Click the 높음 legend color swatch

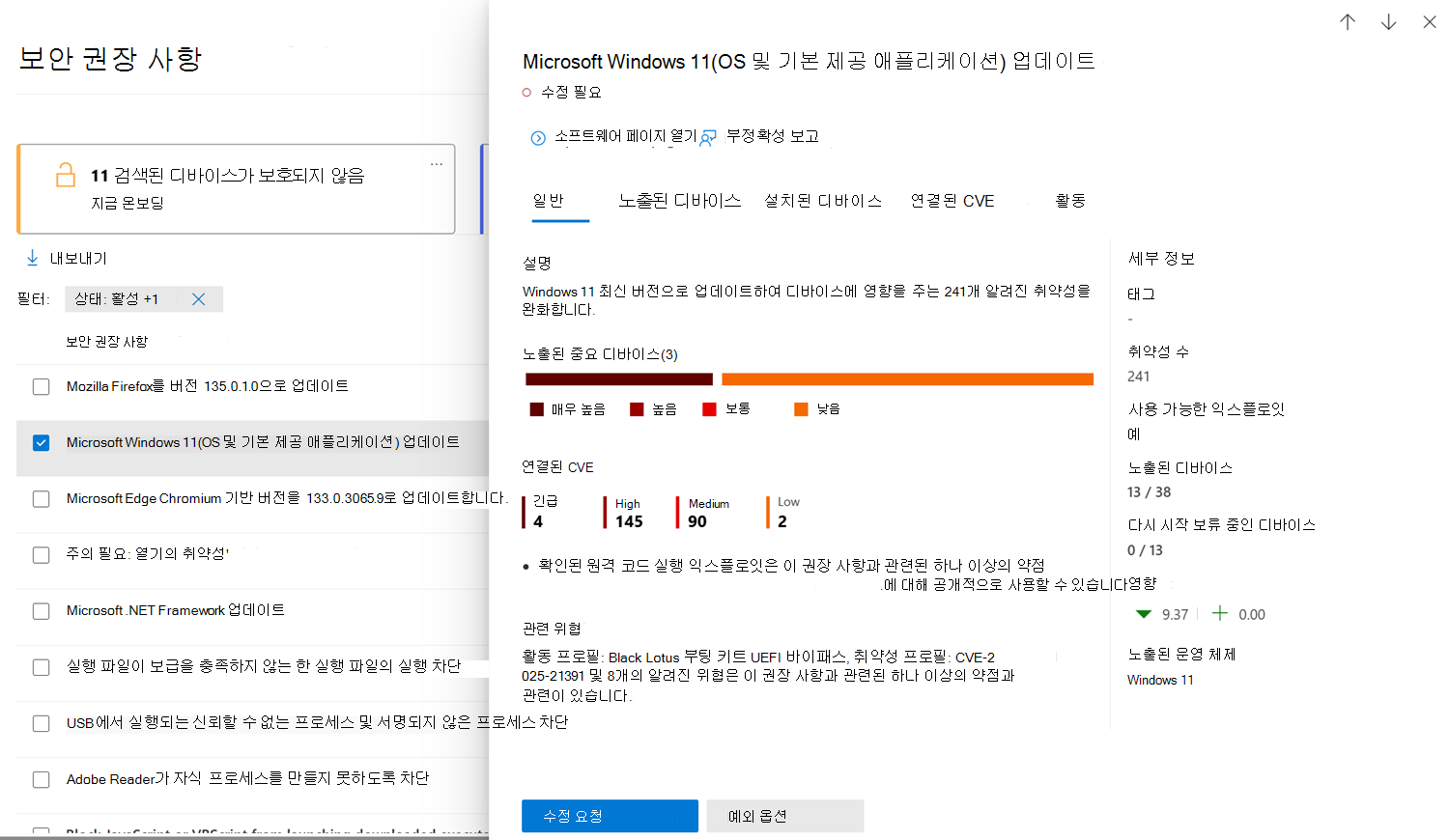[x=637, y=409]
